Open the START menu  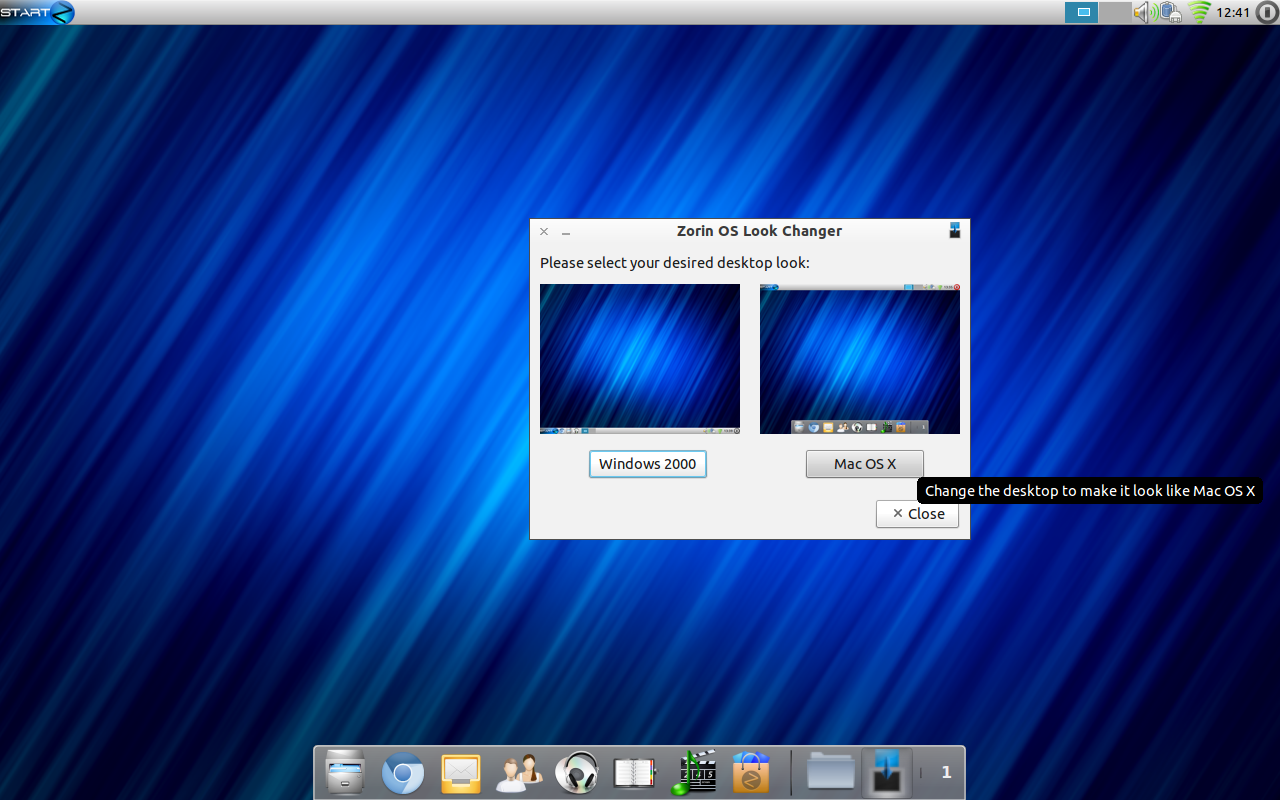click(x=38, y=13)
